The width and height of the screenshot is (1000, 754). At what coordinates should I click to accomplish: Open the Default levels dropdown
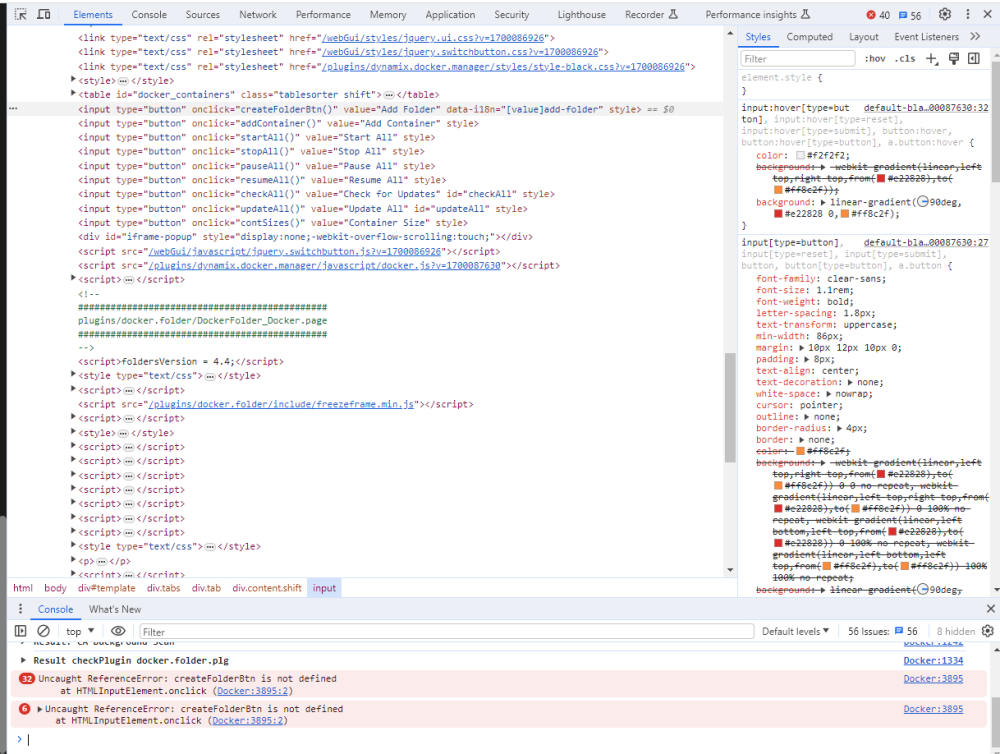(x=795, y=632)
